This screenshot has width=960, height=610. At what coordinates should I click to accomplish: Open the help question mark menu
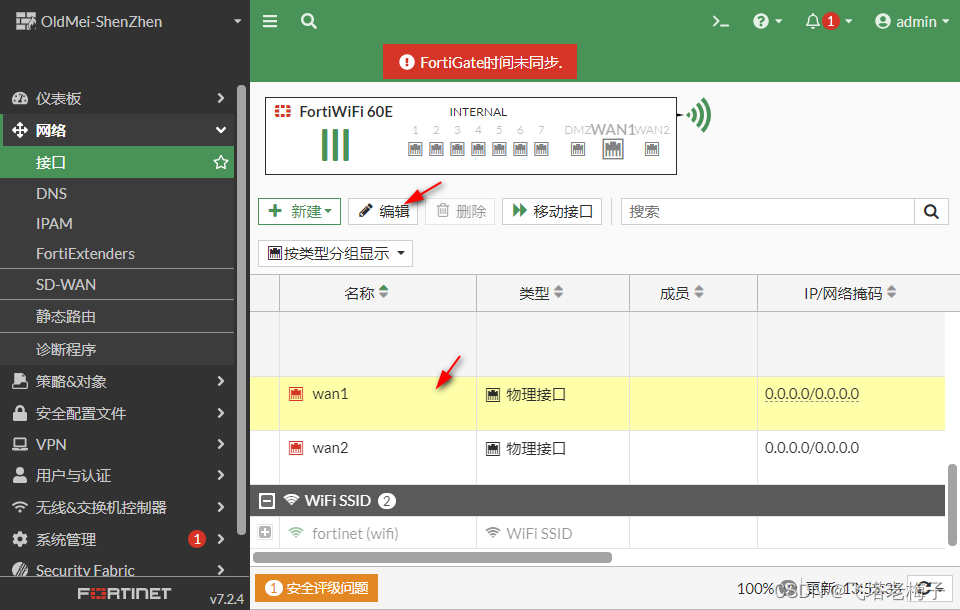(767, 21)
